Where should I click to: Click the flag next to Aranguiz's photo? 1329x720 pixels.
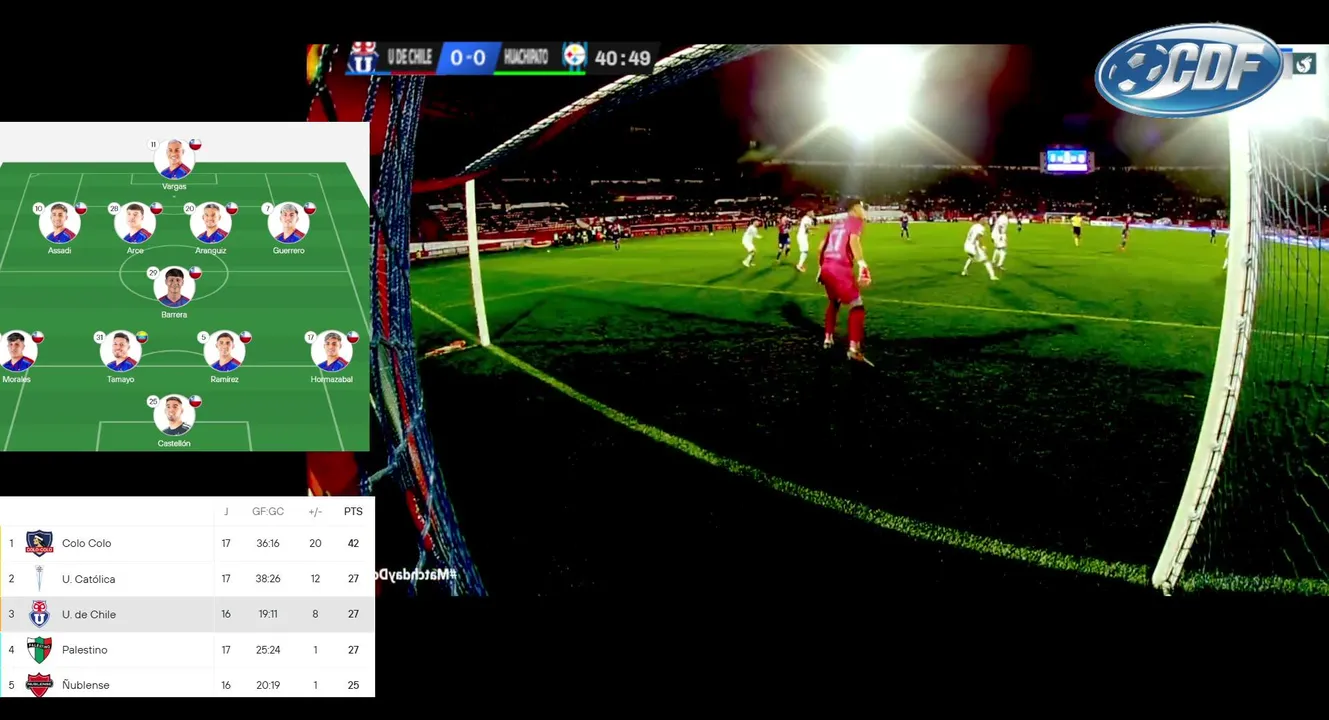pos(231,208)
